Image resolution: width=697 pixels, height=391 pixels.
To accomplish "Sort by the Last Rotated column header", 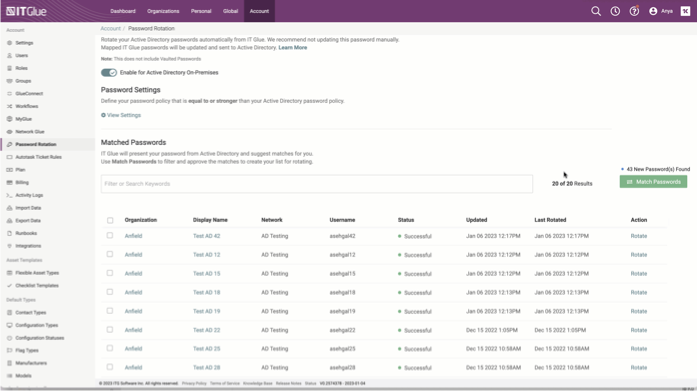I will point(550,220).
